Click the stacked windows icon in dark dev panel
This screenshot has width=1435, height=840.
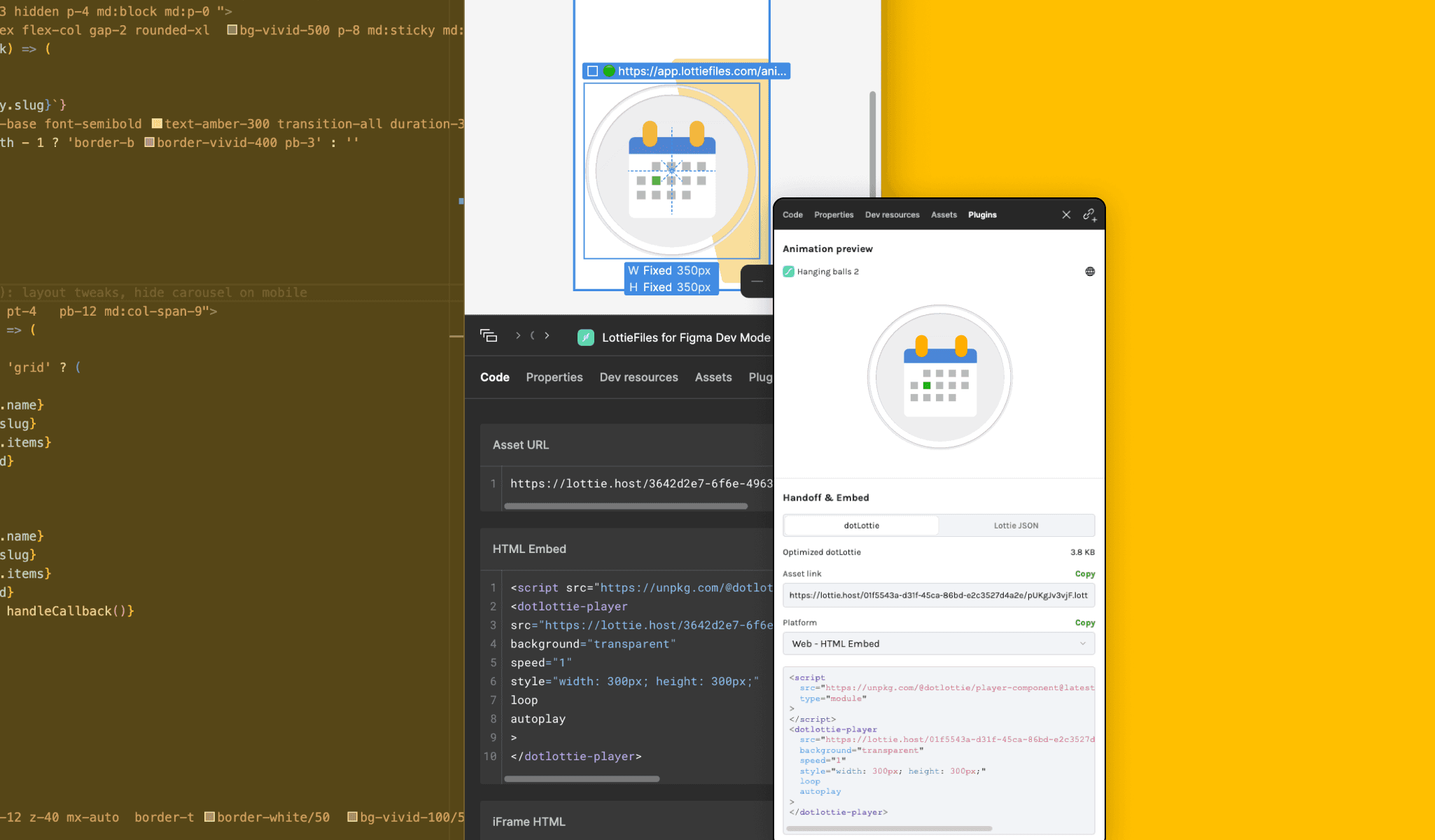point(489,336)
